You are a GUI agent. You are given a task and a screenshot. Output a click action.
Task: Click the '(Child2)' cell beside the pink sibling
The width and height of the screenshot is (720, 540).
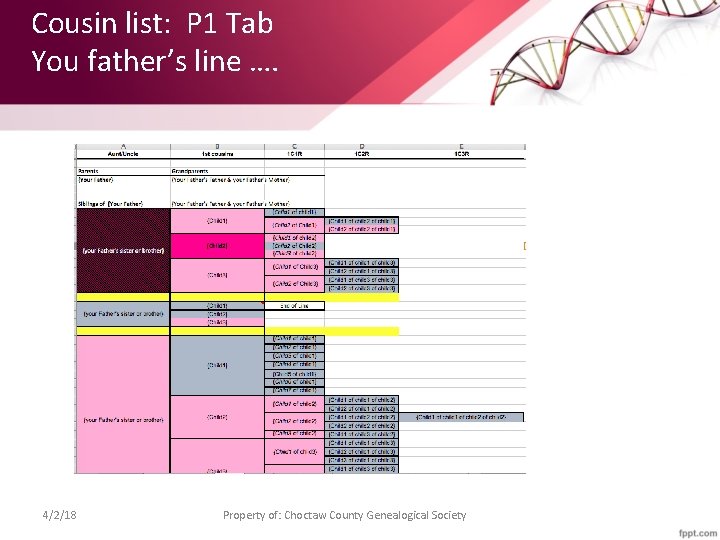click(217, 417)
